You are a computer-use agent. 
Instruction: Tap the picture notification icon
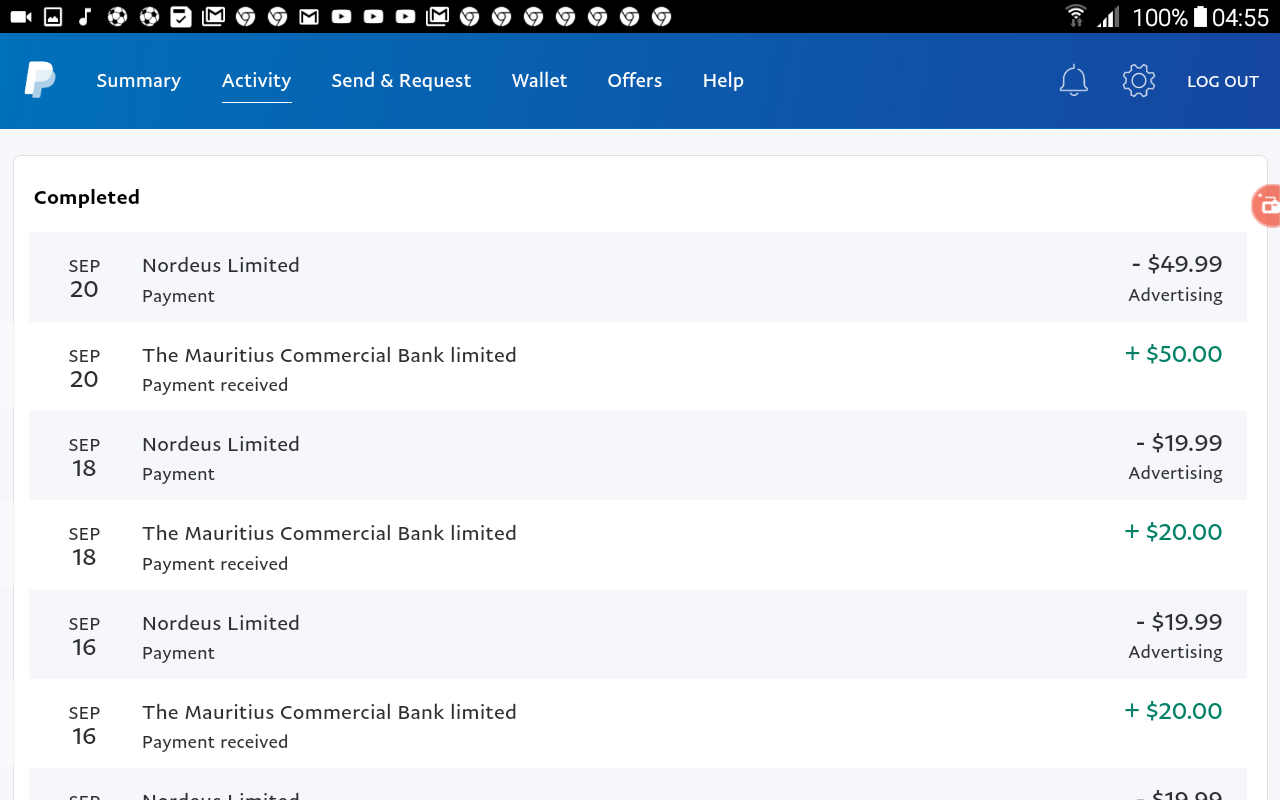coord(53,17)
